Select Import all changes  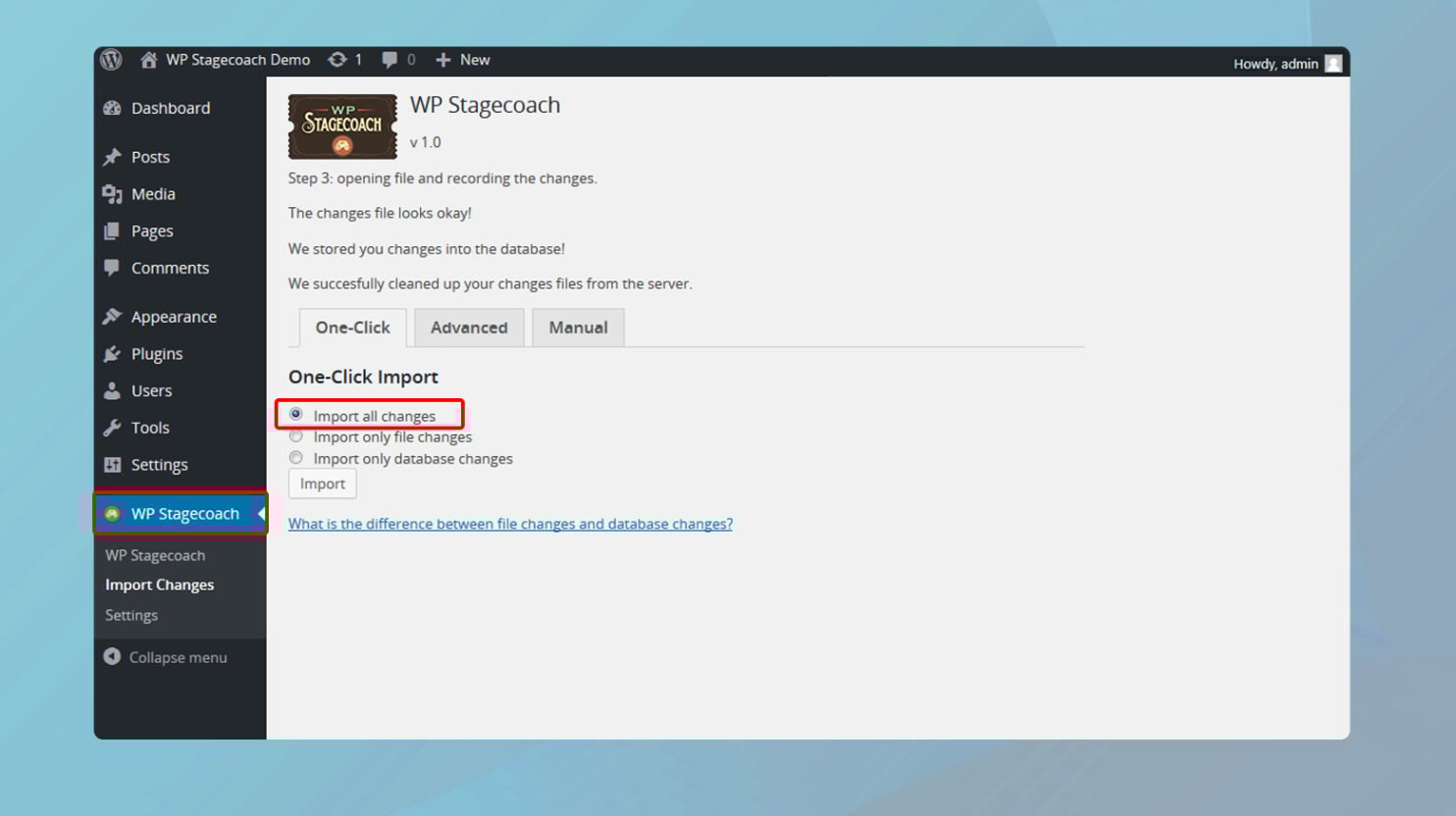pyautogui.click(x=296, y=414)
